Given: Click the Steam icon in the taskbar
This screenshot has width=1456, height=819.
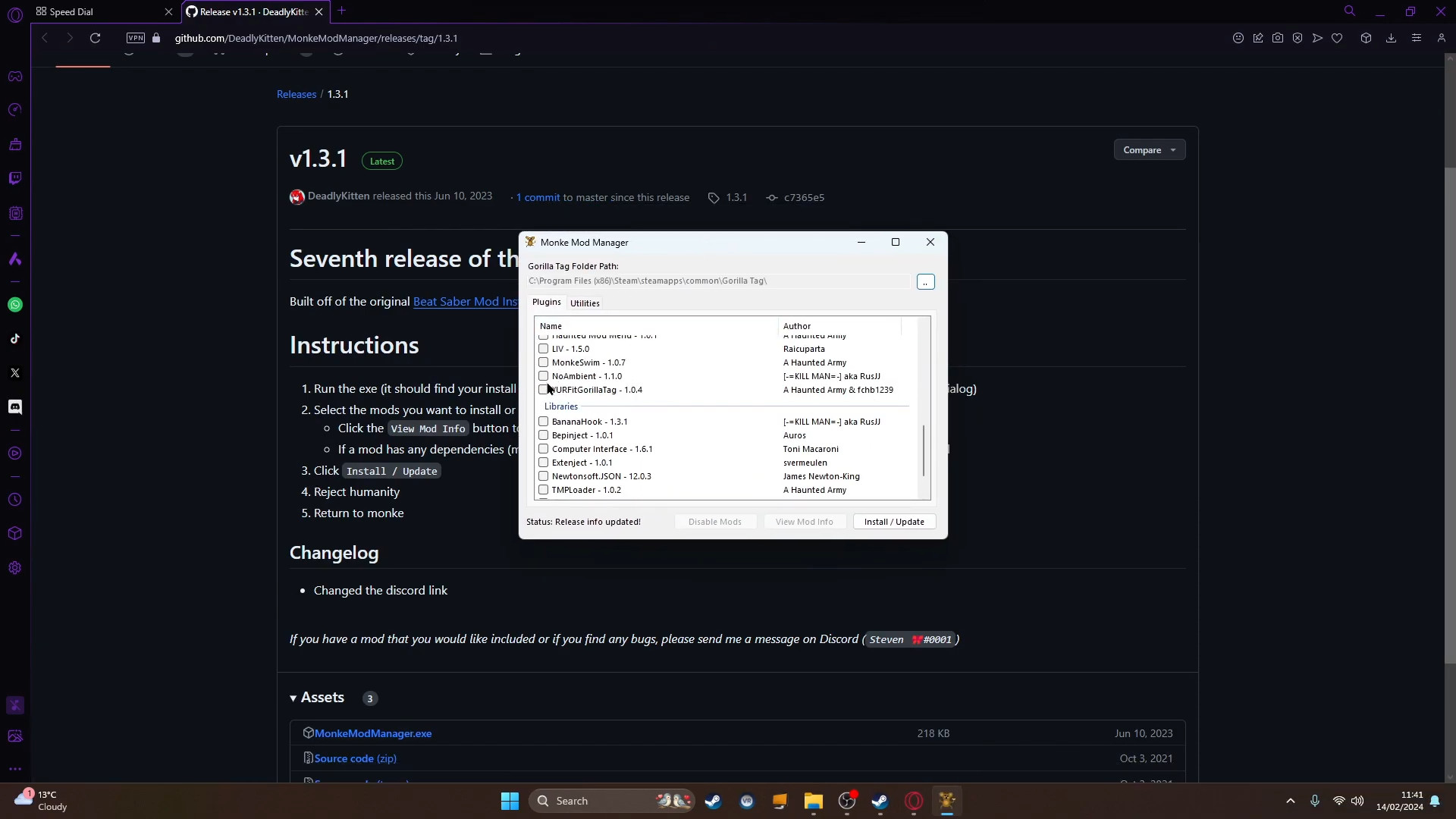Looking at the screenshot, I should [x=713, y=801].
